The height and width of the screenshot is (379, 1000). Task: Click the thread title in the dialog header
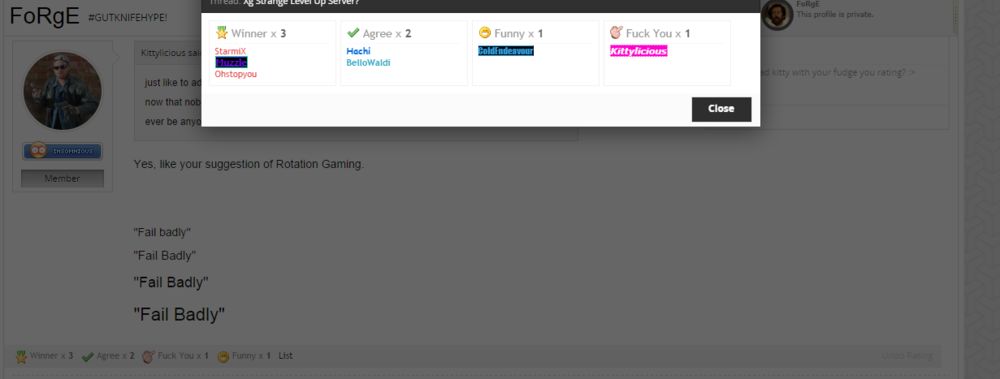[301, 3]
